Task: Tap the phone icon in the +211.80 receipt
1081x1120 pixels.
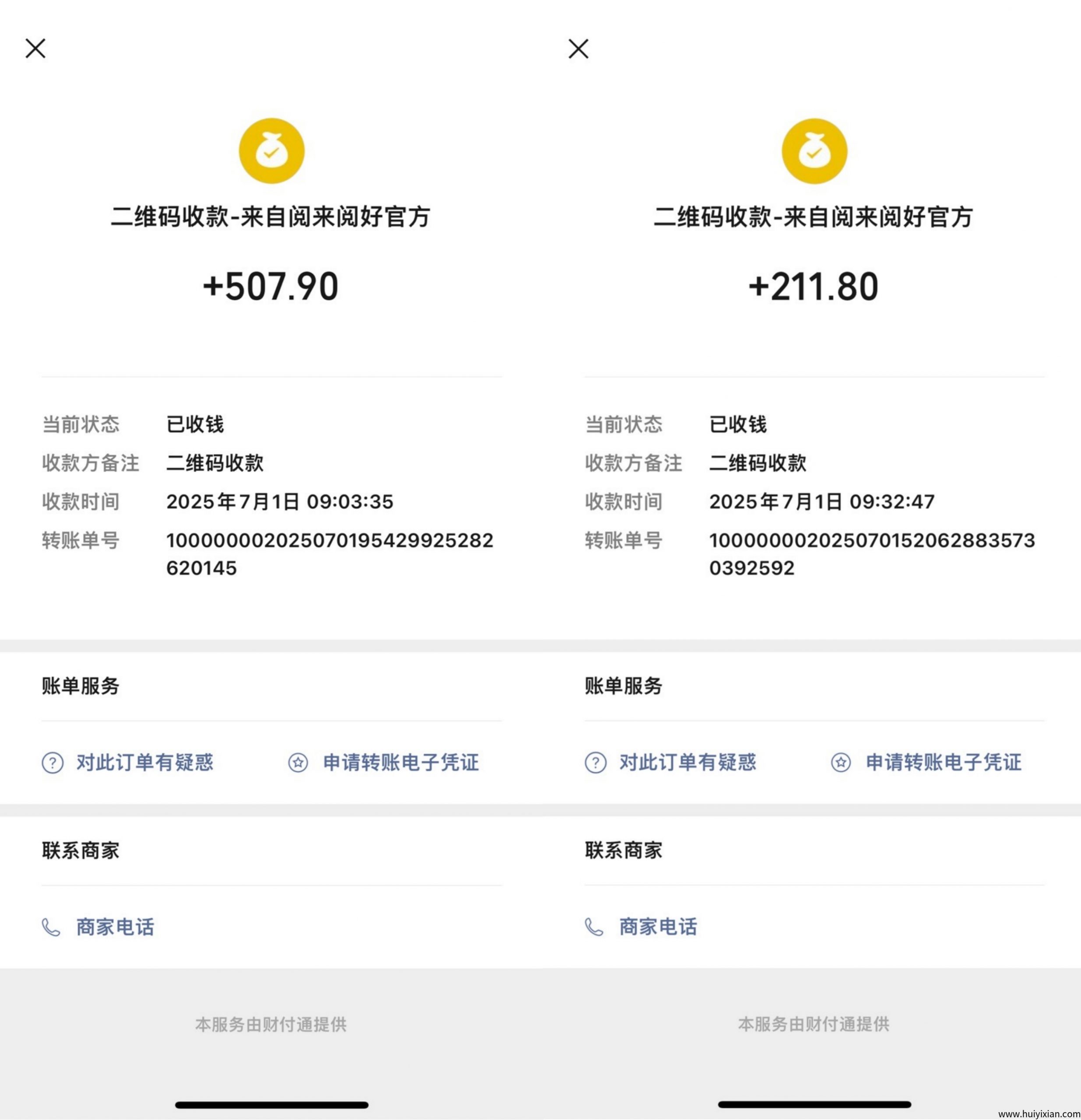Action: coord(594,927)
